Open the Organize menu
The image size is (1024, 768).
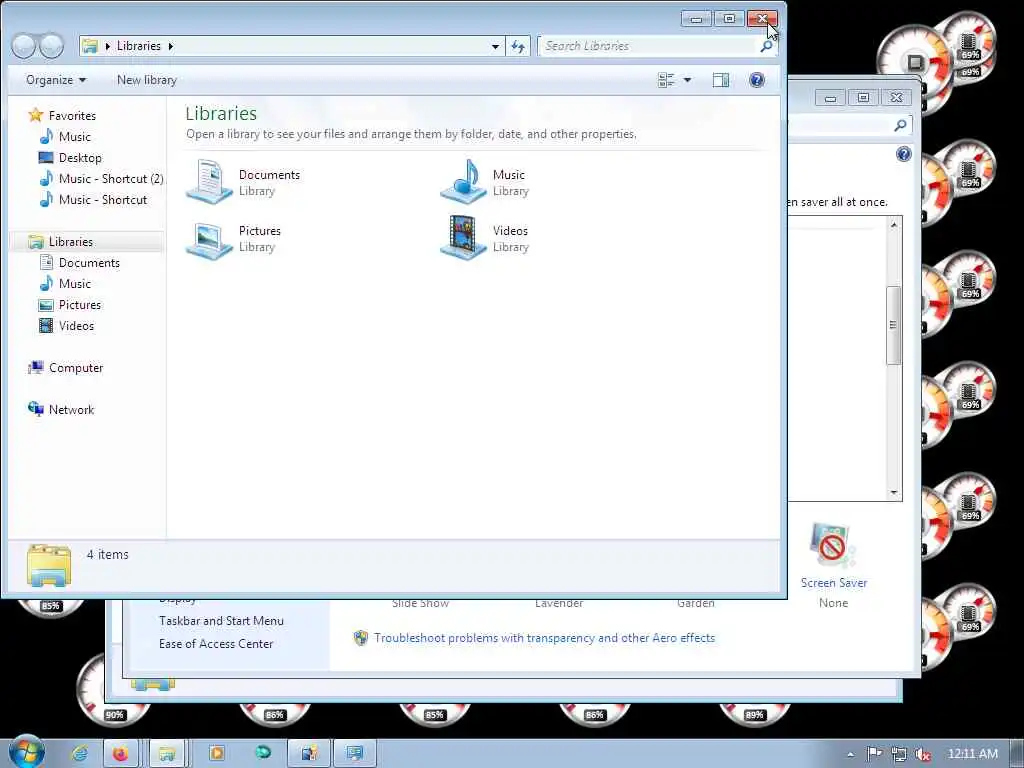tap(56, 80)
